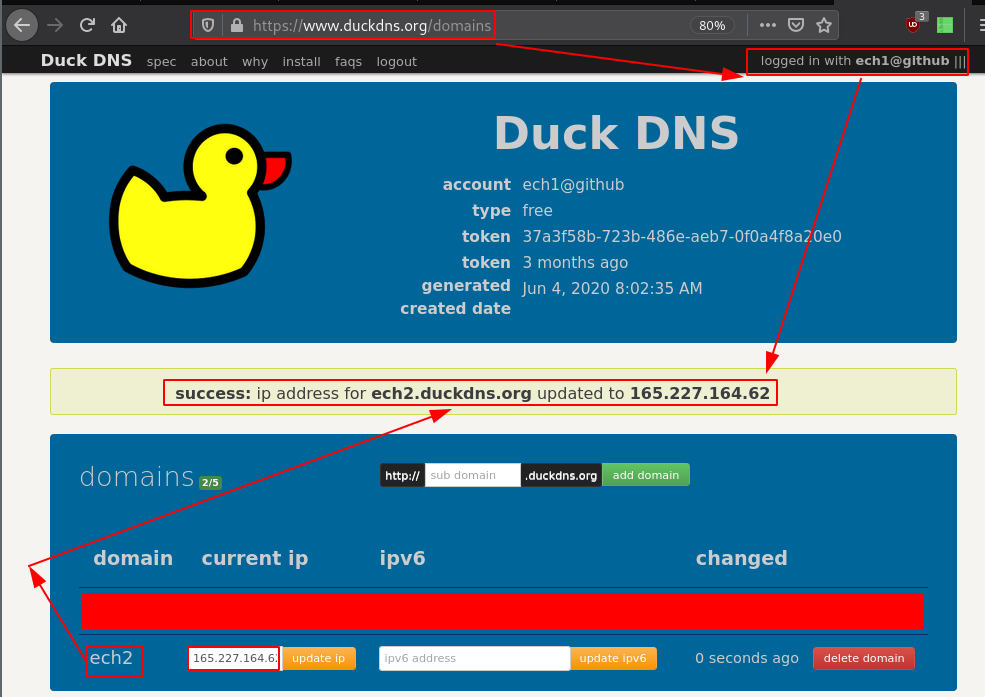Reload the page with the refresh icon

click(x=87, y=25)
